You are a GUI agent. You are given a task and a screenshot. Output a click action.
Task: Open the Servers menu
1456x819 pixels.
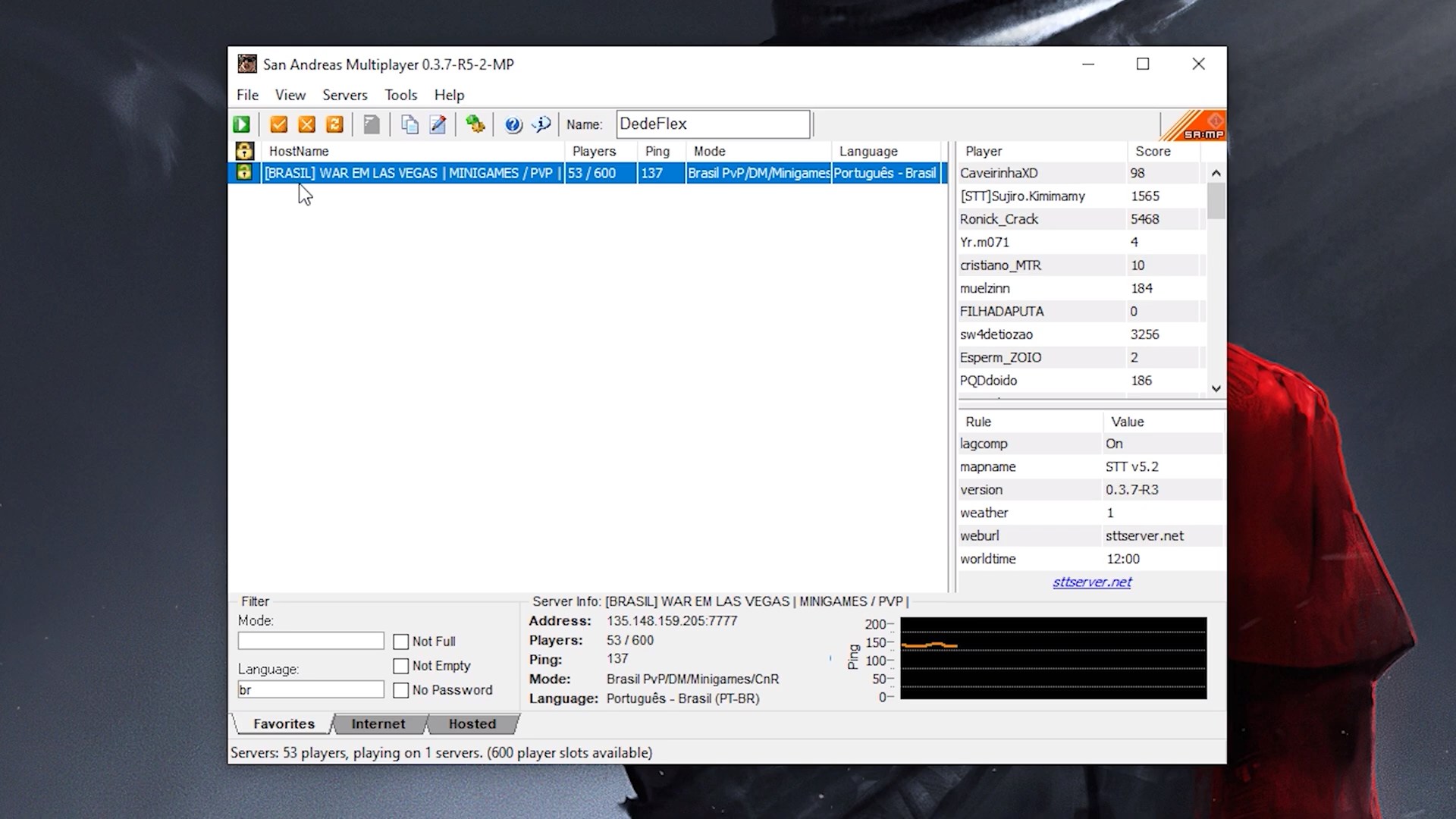[x=345, y=95]
